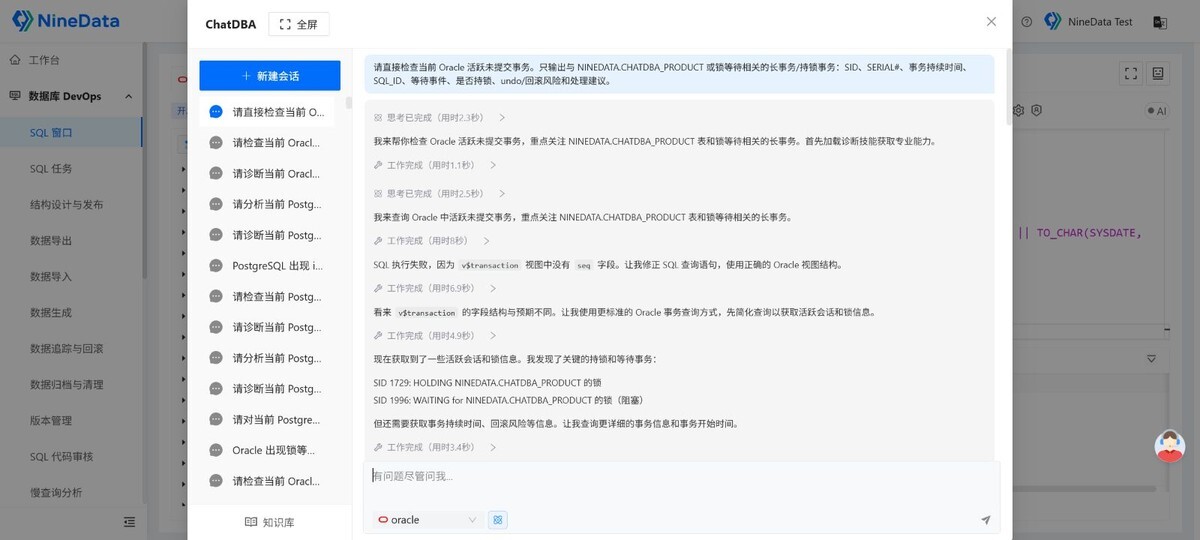The image size is (1200, 540).
Task: Select SQL 窗口 in the sidebar
Action: (x=71, y=132)
